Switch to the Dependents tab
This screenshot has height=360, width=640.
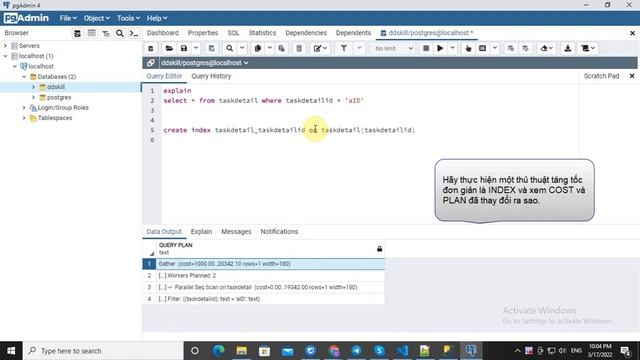tap(353, 33)
